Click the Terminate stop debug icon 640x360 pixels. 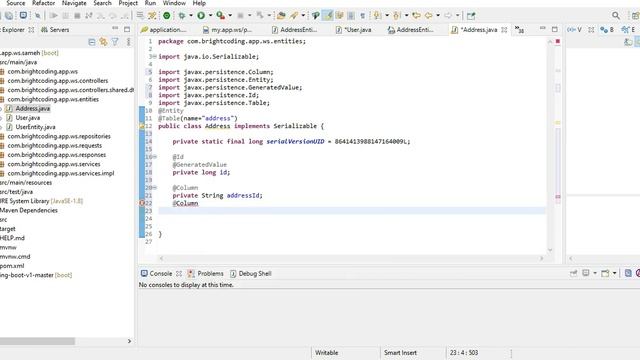(77, 16)
